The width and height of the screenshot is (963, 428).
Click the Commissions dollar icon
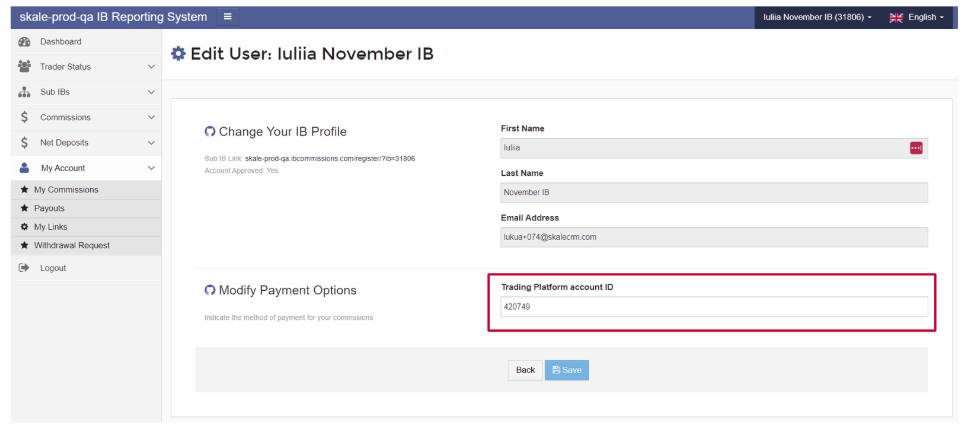[x=24, y=117]
